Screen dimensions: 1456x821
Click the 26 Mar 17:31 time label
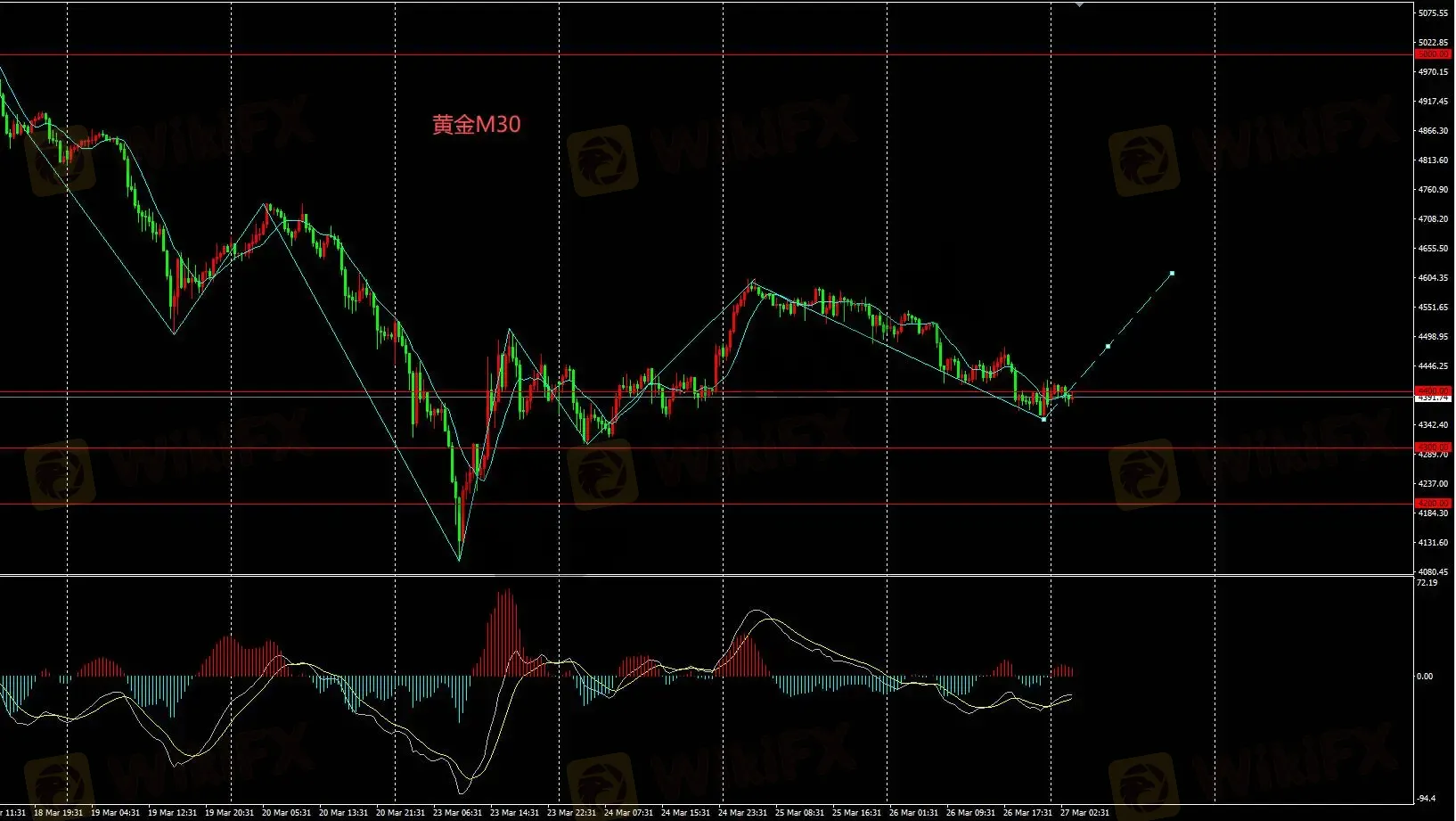(1027, 813)
